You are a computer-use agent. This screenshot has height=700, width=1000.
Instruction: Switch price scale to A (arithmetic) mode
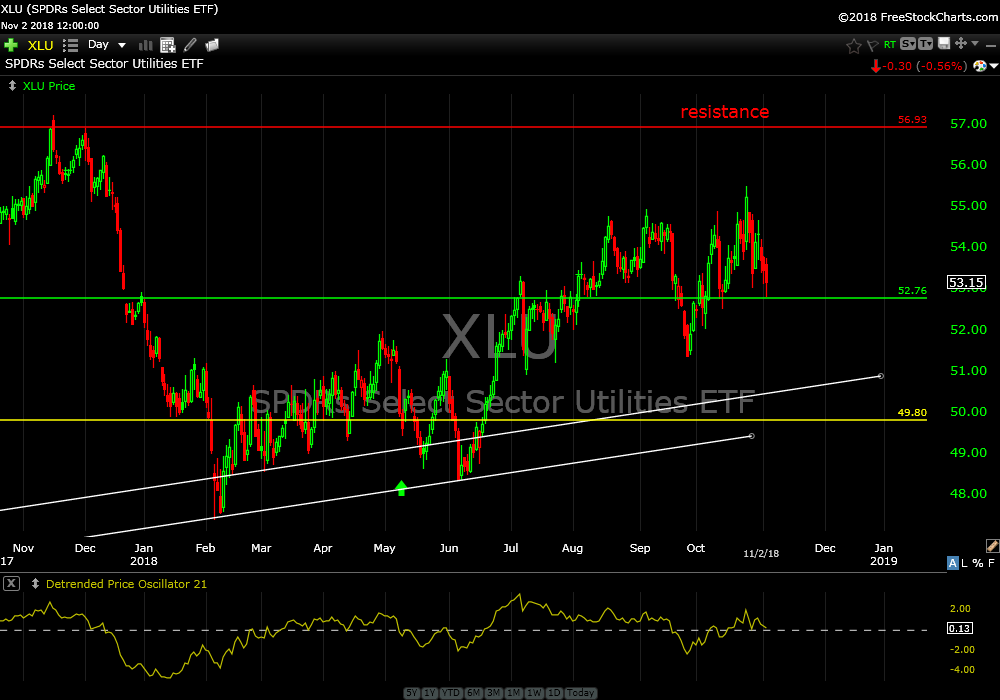952,563
